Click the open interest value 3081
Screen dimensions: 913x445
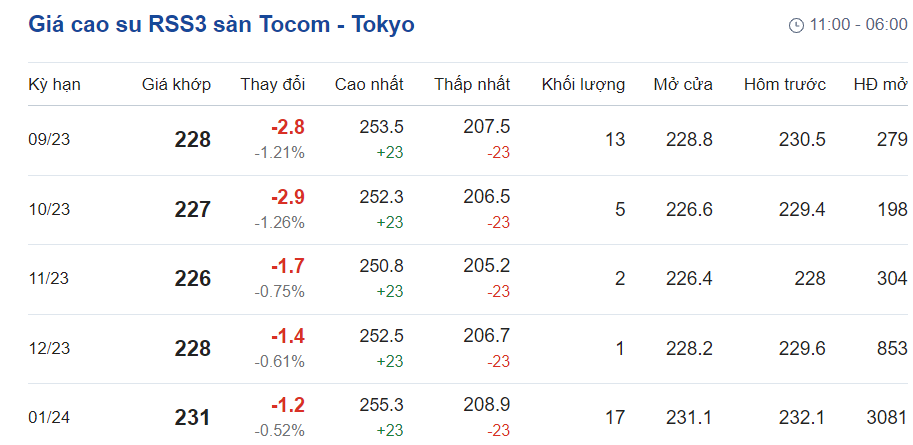[886, 417]
